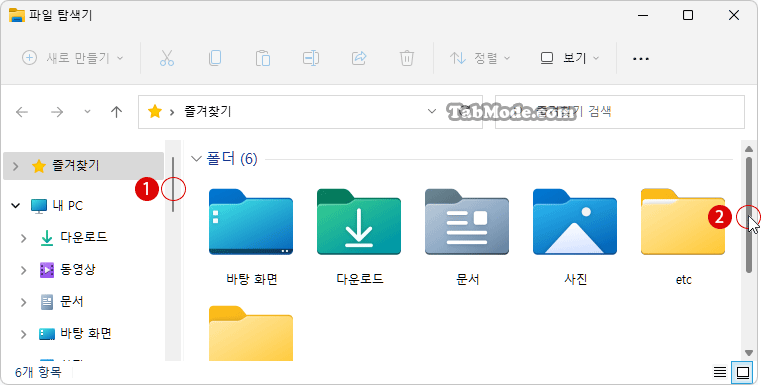763x385 pixels.
Task: Click the file list scroll up arrow
Action: click(749, 148)
